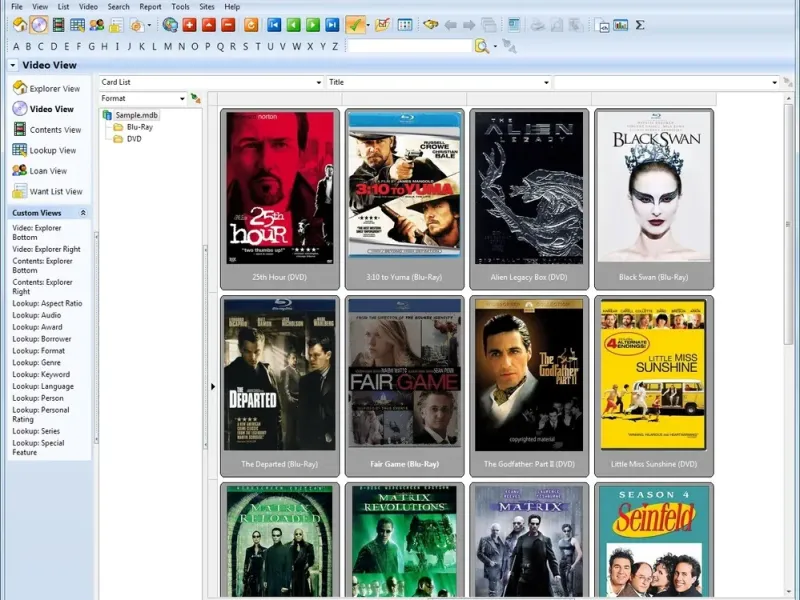Switch to Loan View in sidebar
The width and height of the screenshot is (800, 600).
48,171
